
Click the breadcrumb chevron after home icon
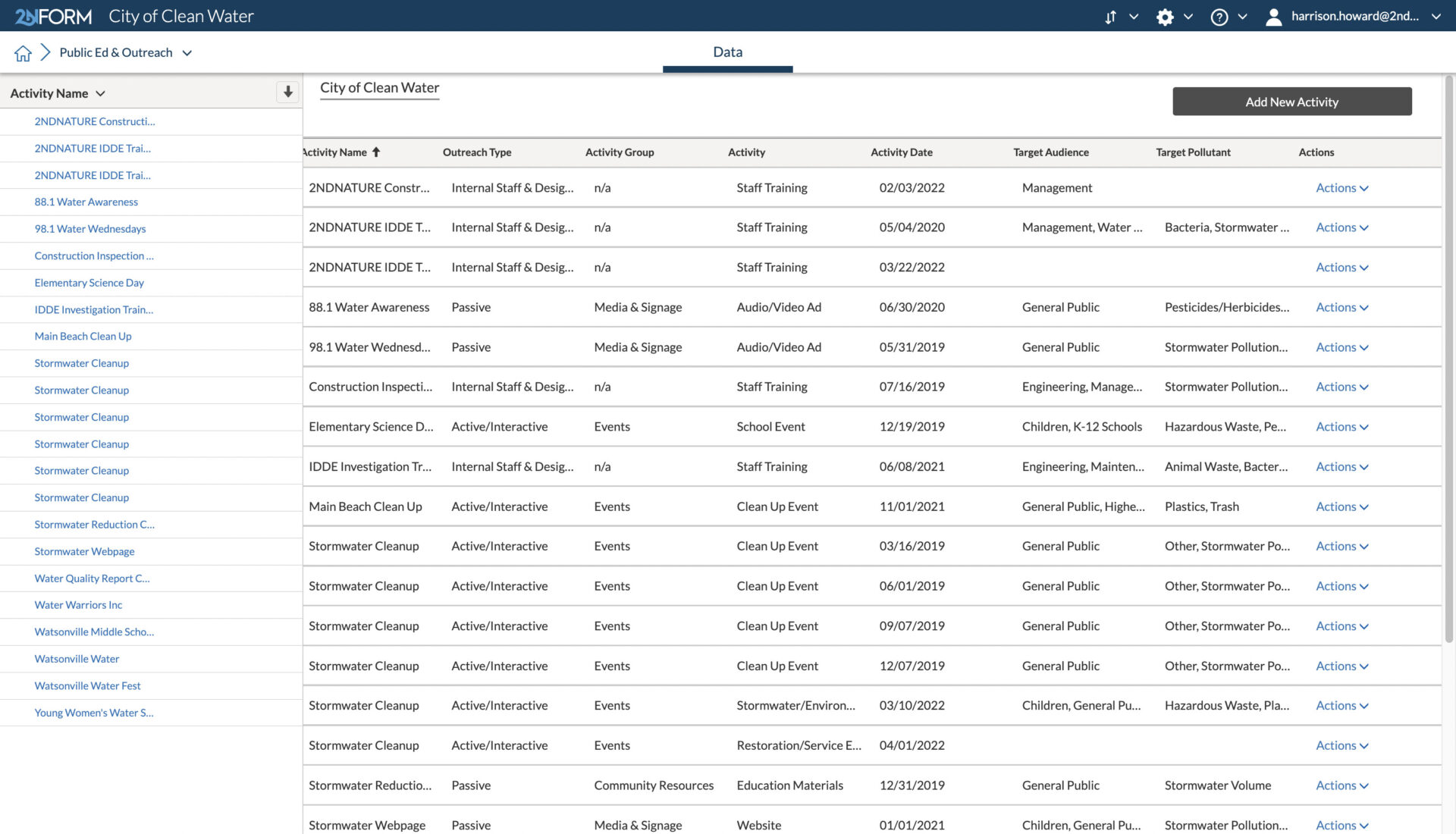click(x=45, y=52)
